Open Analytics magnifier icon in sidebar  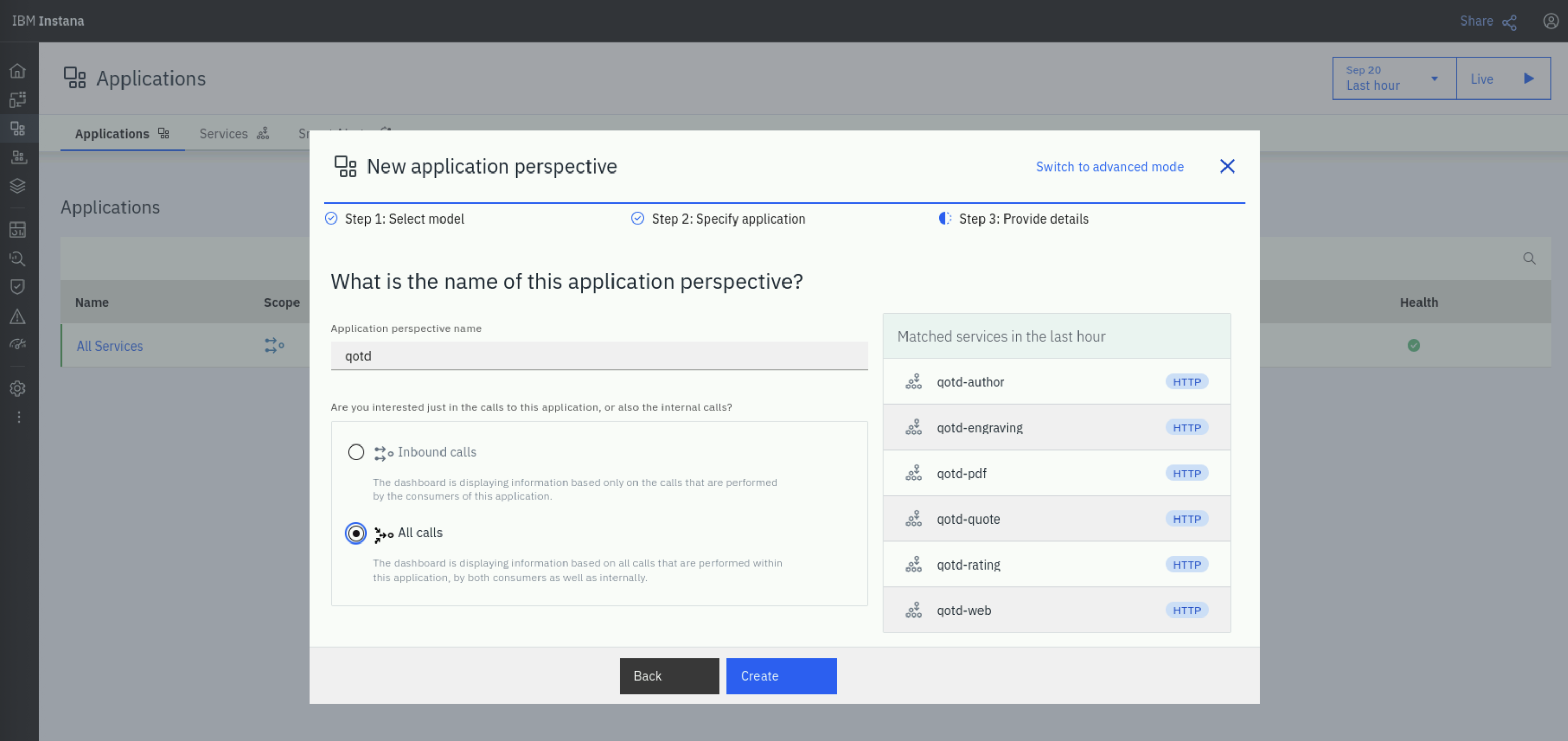tap(18, 259)
